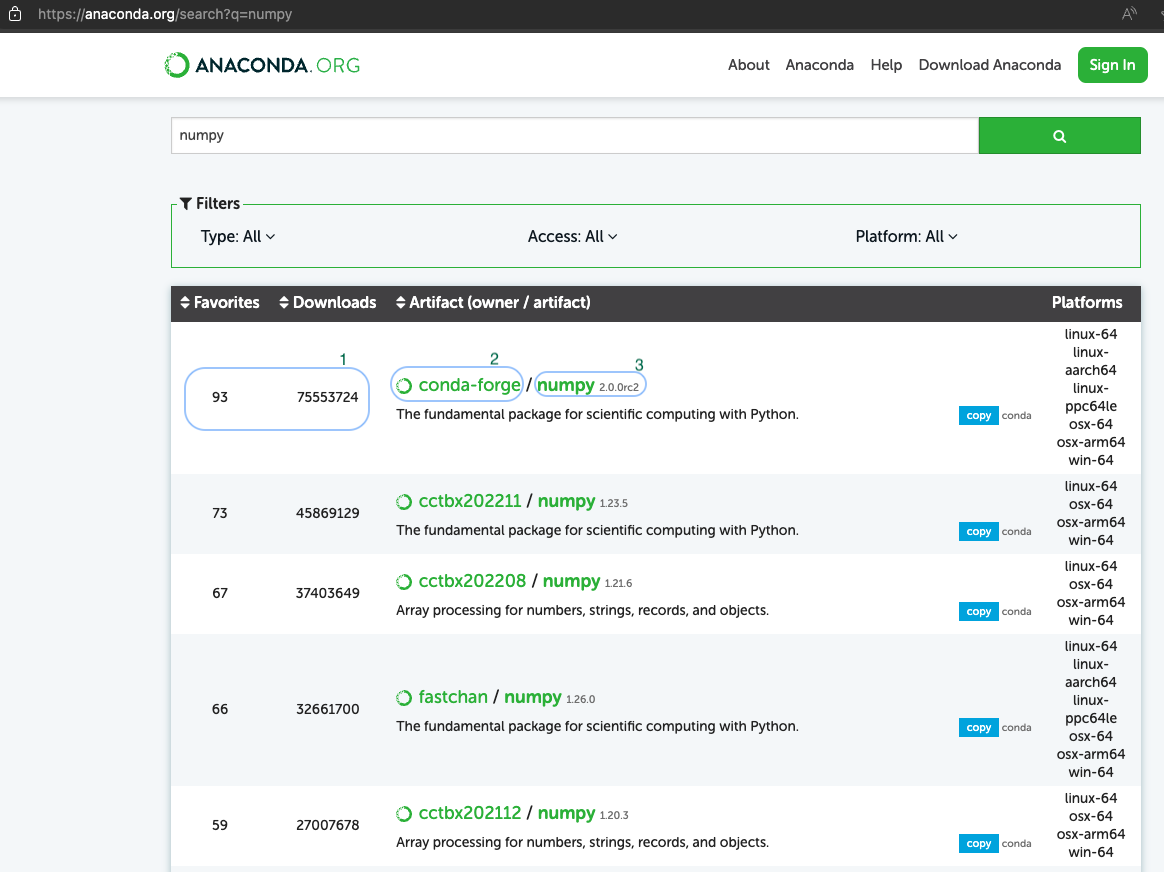Open the About menu item
Screen dimensions: 1164x872
748,65
